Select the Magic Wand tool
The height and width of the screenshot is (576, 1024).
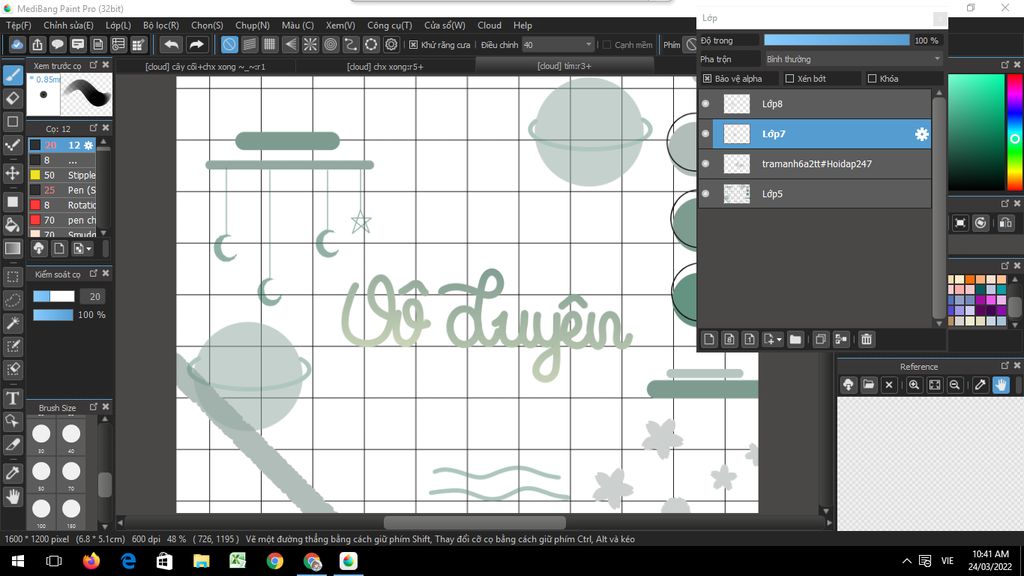tap(12, 323)
